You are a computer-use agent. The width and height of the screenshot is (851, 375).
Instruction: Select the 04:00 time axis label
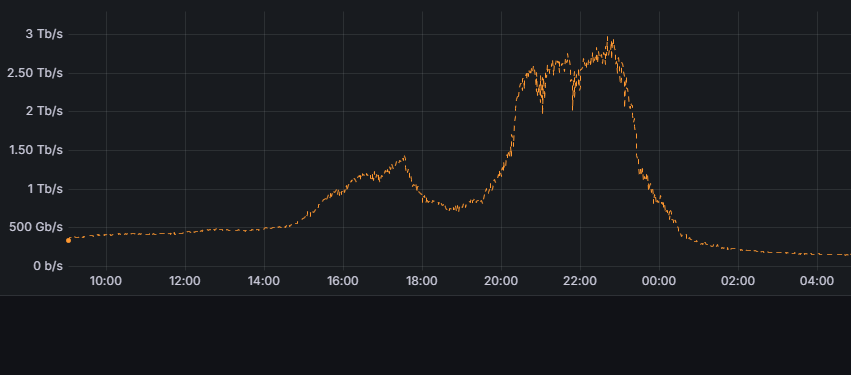[x=817, y=281]
